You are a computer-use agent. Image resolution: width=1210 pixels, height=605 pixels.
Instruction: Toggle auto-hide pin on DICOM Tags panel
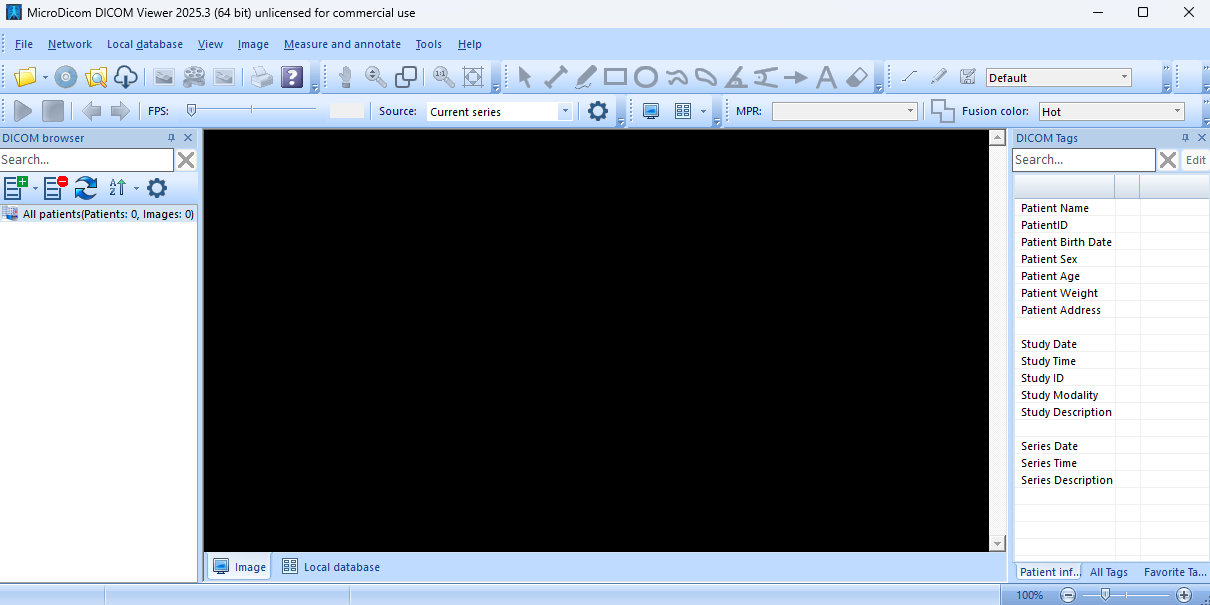(x=1185, y=138)
